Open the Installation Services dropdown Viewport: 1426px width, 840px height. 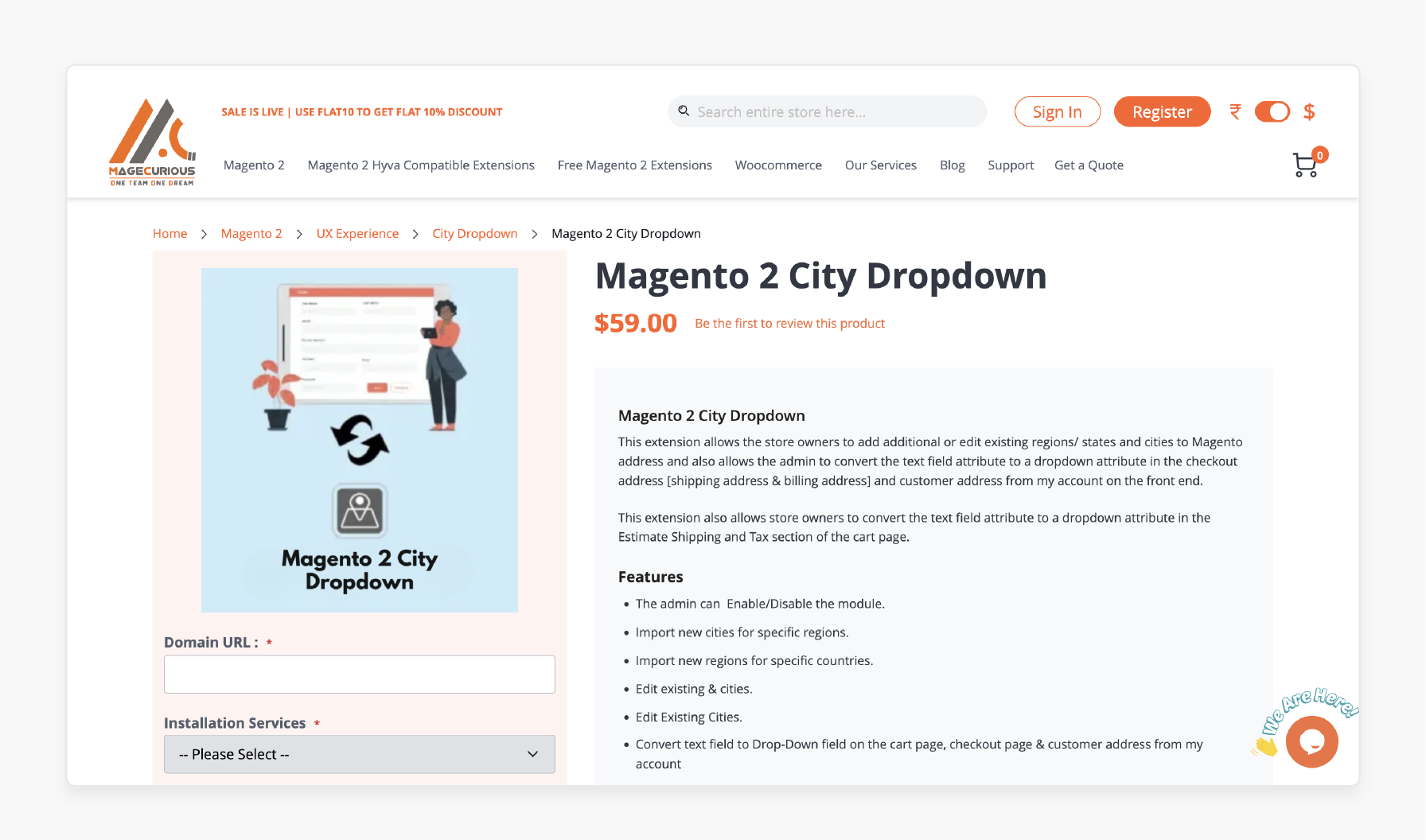point(359,753)
